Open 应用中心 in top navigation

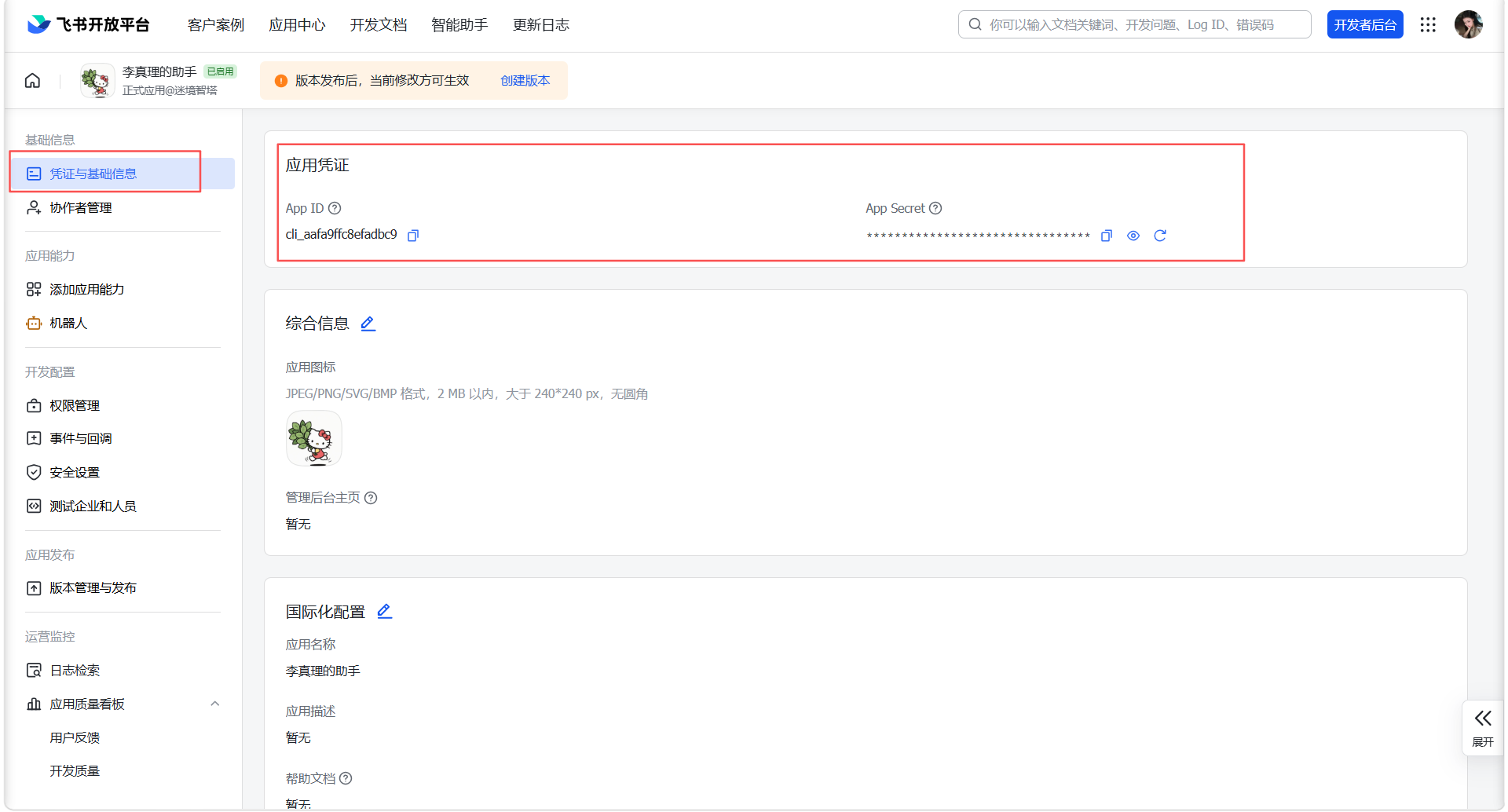click(x=297, y=24)
